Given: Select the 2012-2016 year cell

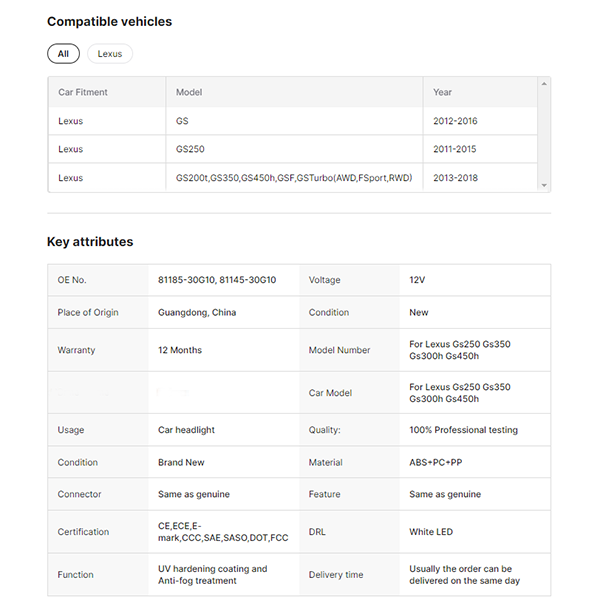Looking at the screenshot, I should point(455,121).
